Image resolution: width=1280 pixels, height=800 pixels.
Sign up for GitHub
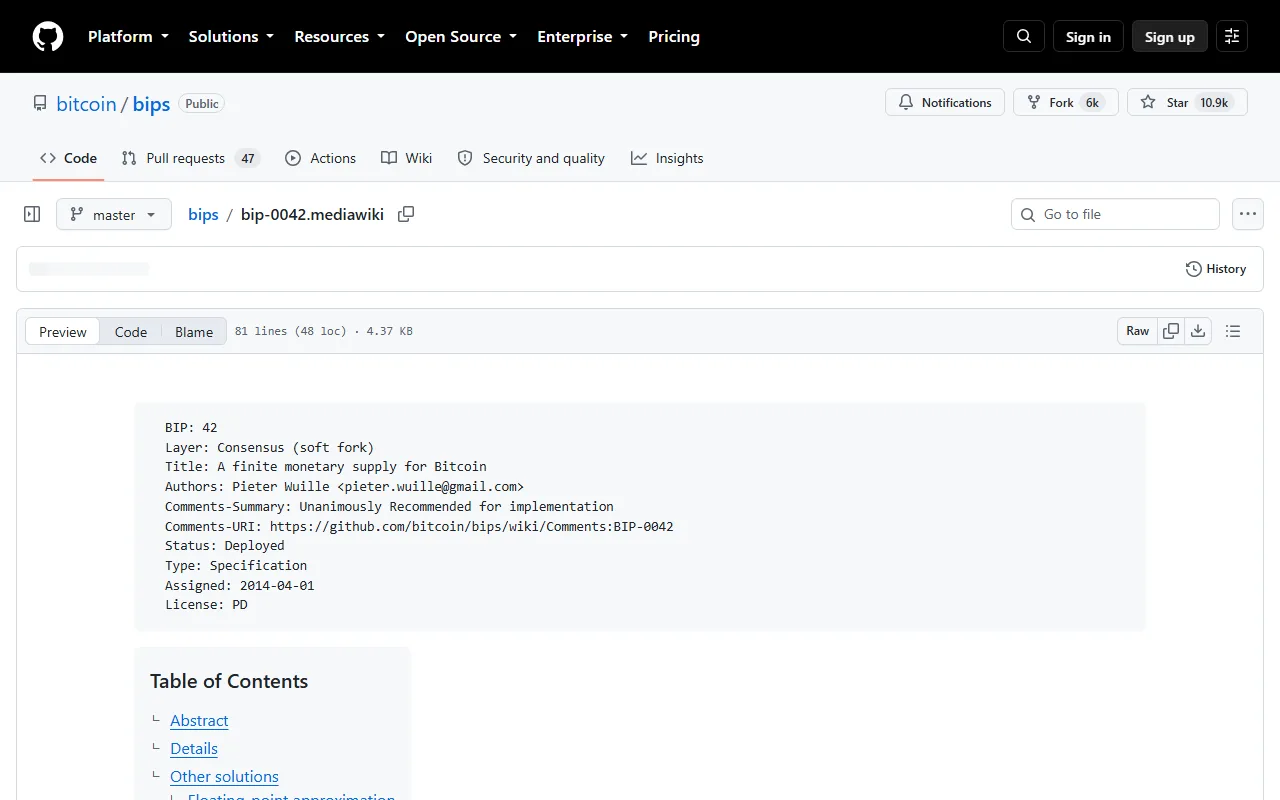tap(1170, 37)
